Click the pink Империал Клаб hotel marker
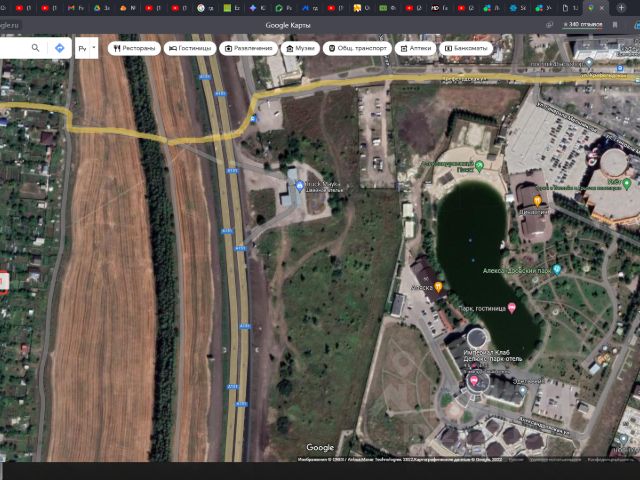This screenshot has height=480, width=640. (474, 382)
